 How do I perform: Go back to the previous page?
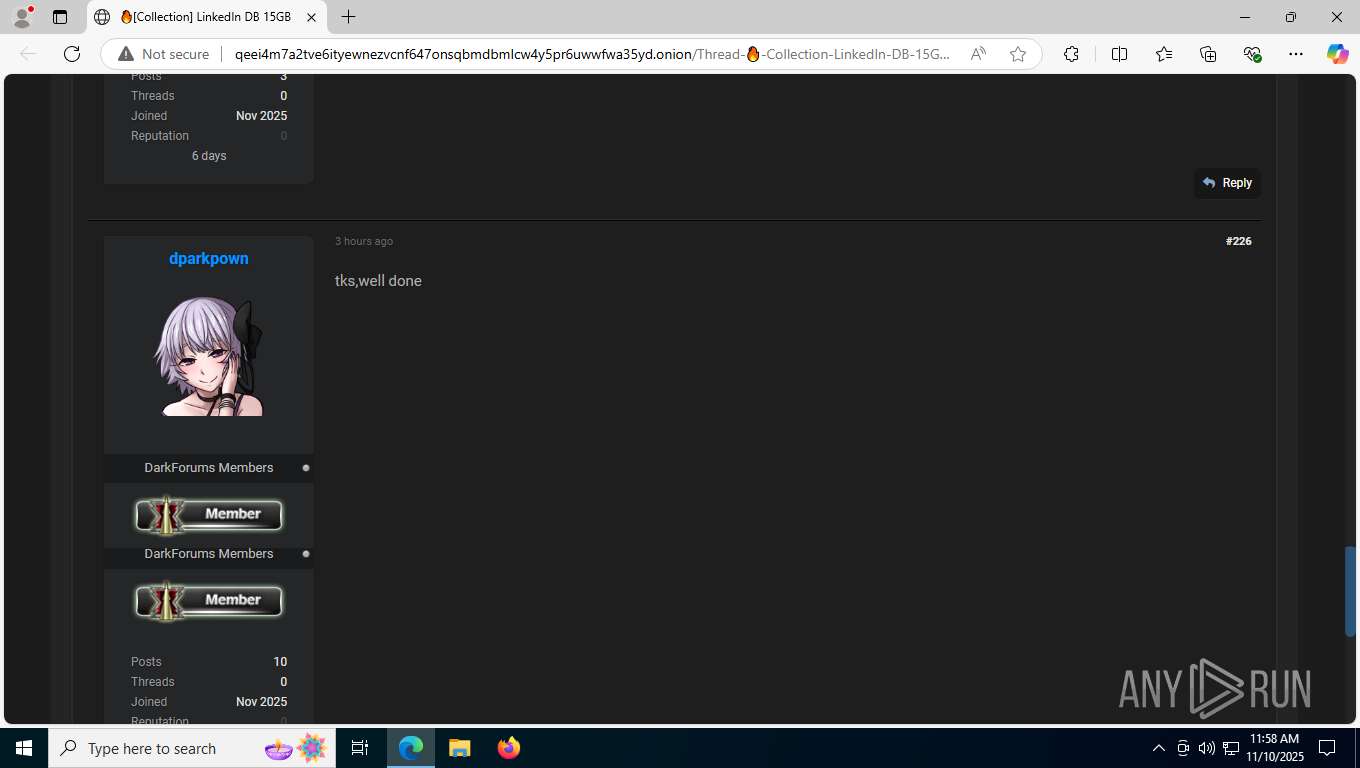coord(28,54)
